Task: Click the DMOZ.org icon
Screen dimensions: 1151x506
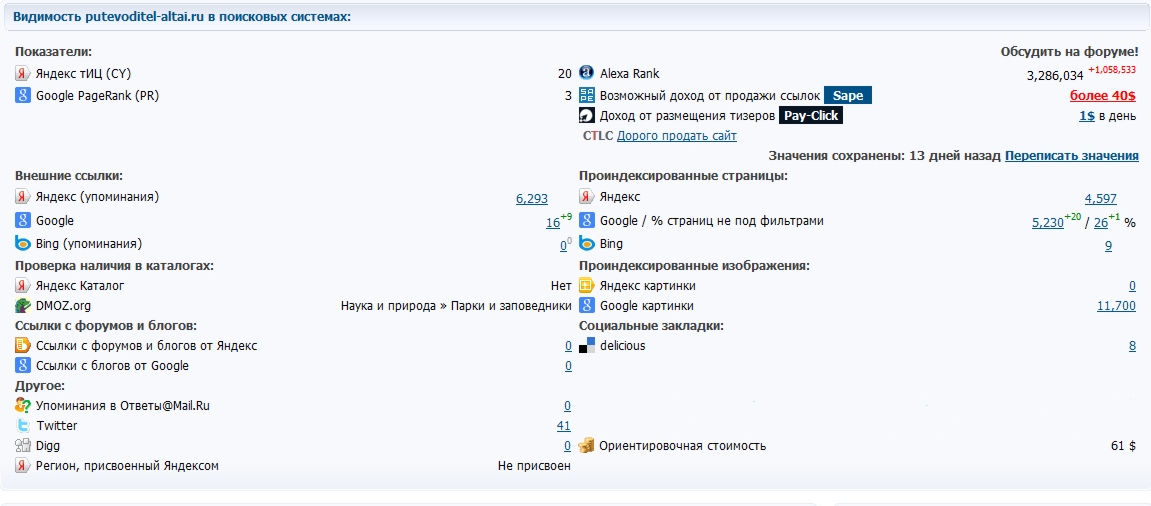Action: click(x=23, y=306)
